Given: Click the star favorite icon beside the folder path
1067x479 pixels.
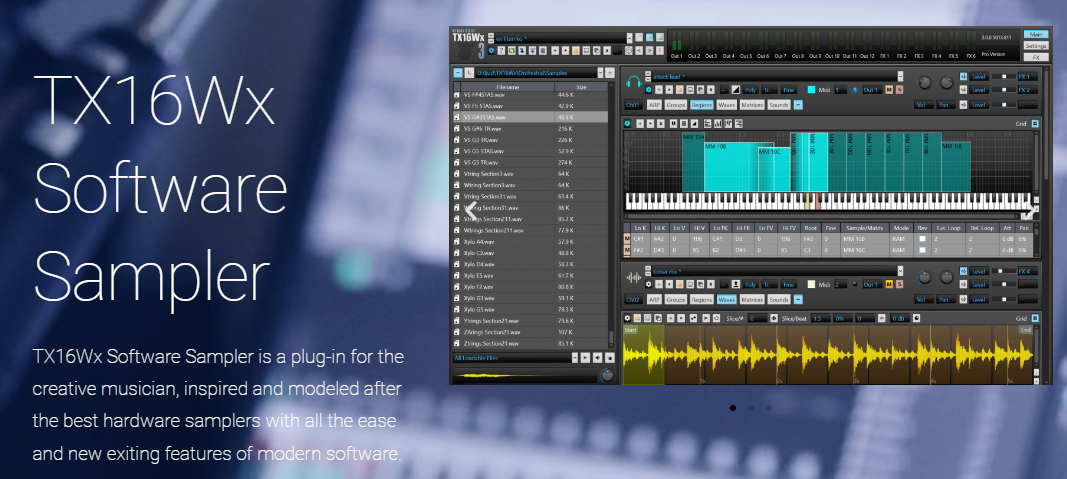Looking at the screenshot, I should (x=610, y=73).
